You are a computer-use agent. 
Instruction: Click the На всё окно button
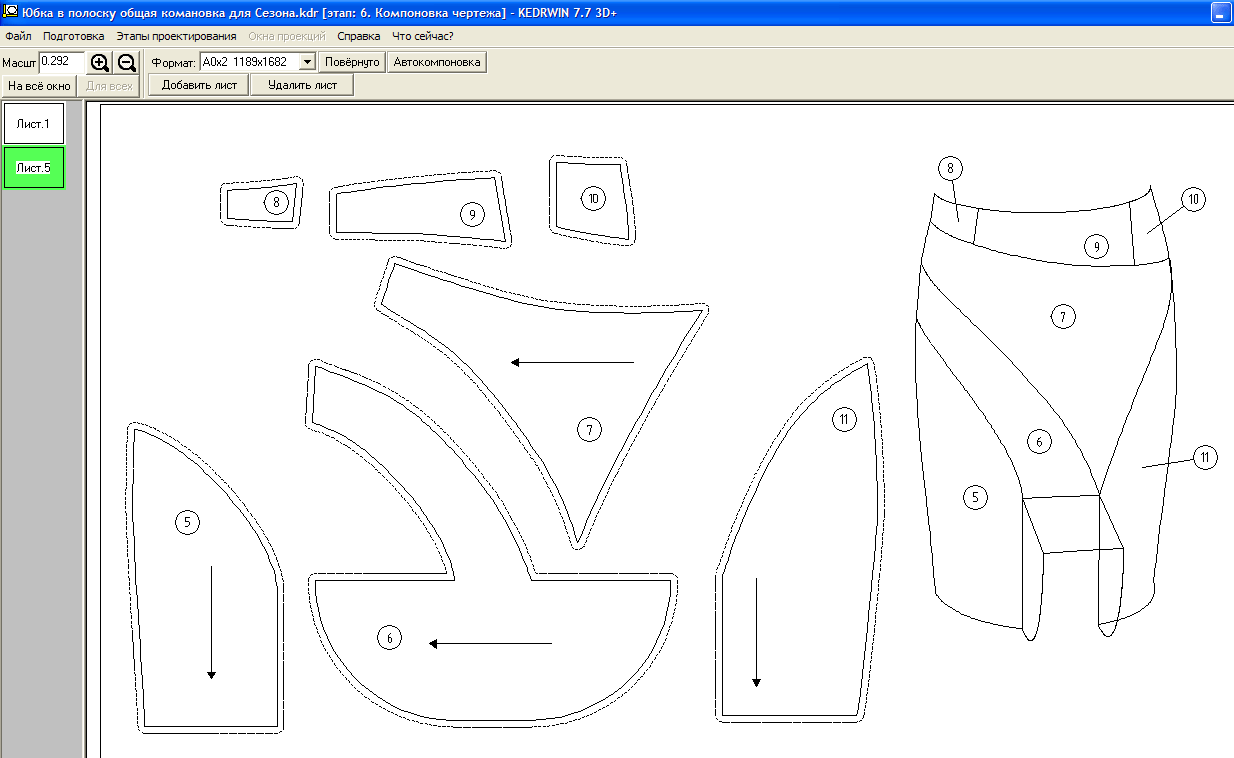pyautogui.click(x=39, y=86)
